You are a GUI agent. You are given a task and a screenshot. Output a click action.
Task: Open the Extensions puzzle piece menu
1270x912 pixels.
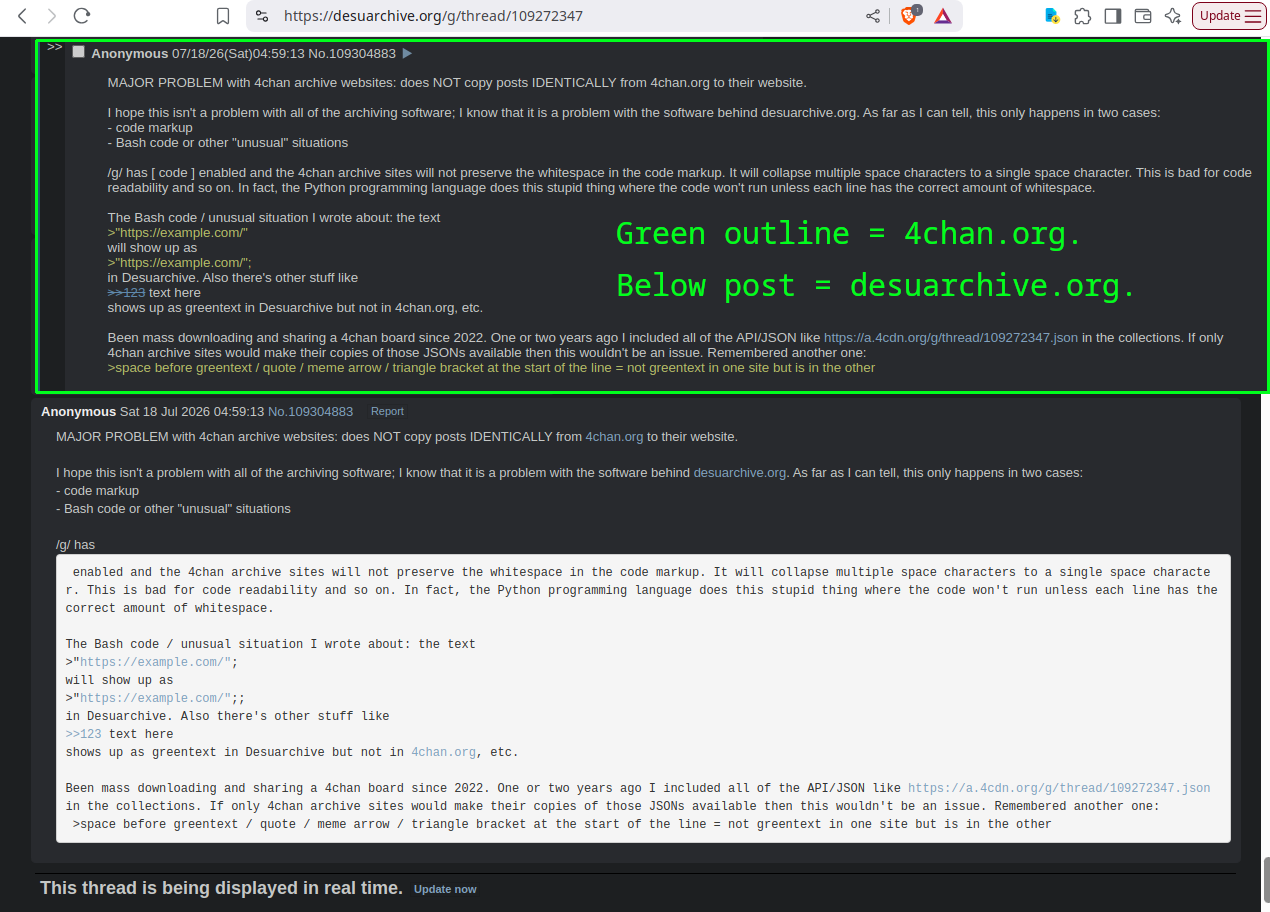pos(1082,16)
